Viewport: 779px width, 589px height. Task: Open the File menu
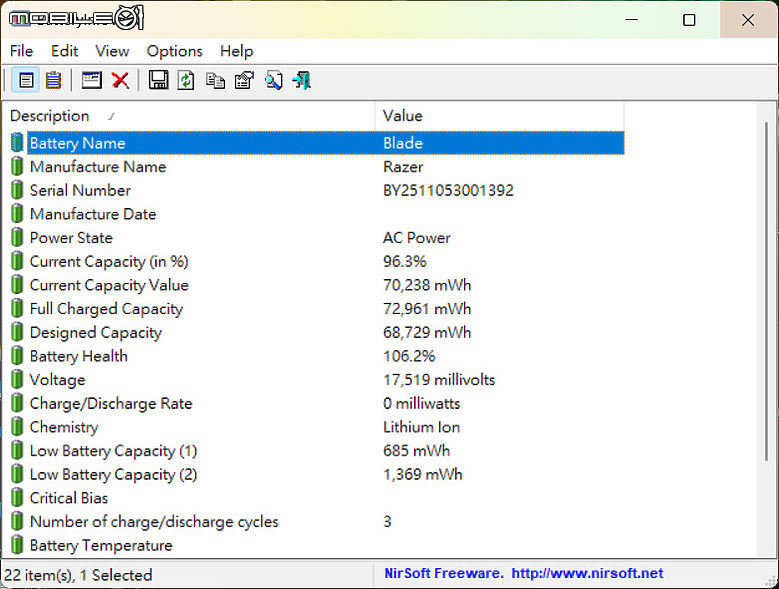(x=21, y=51)
